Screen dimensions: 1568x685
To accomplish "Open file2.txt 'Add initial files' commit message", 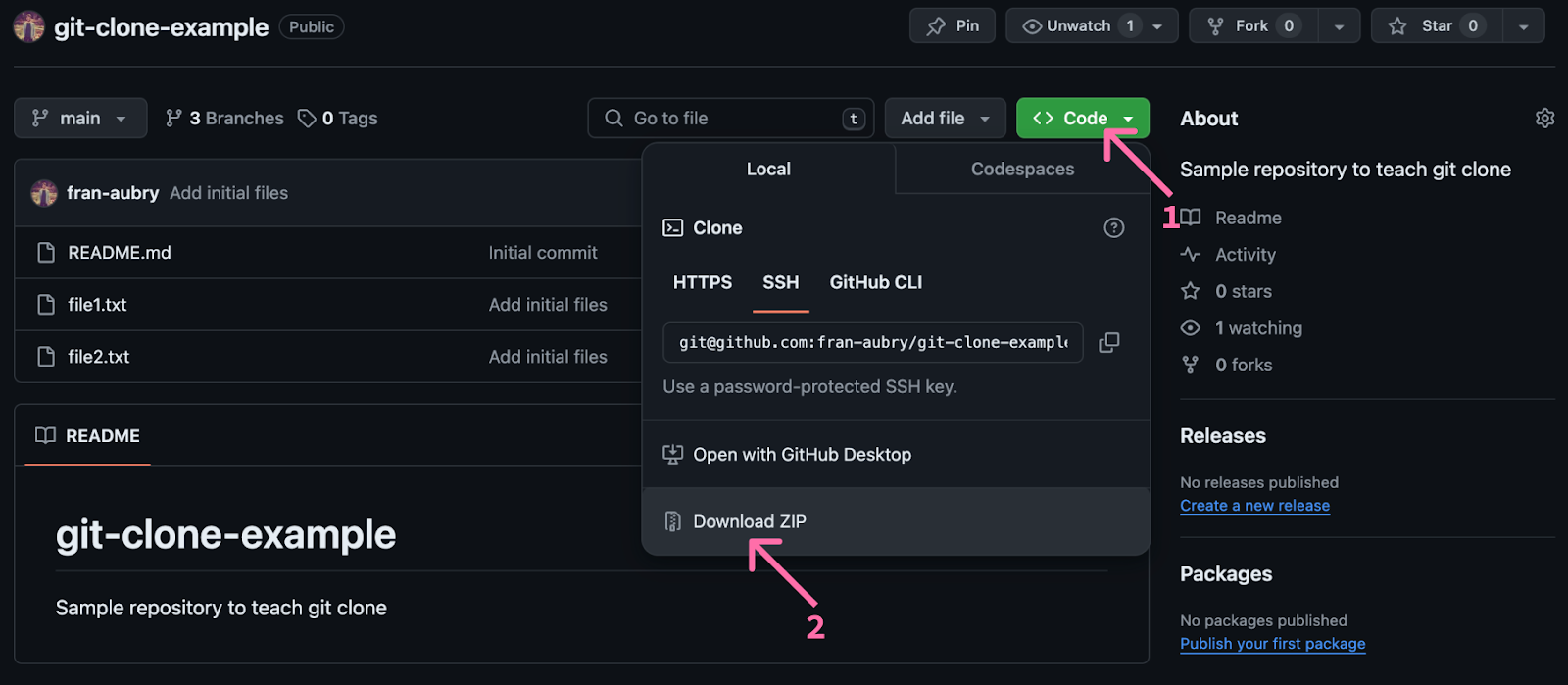I will tap(548, 357).
